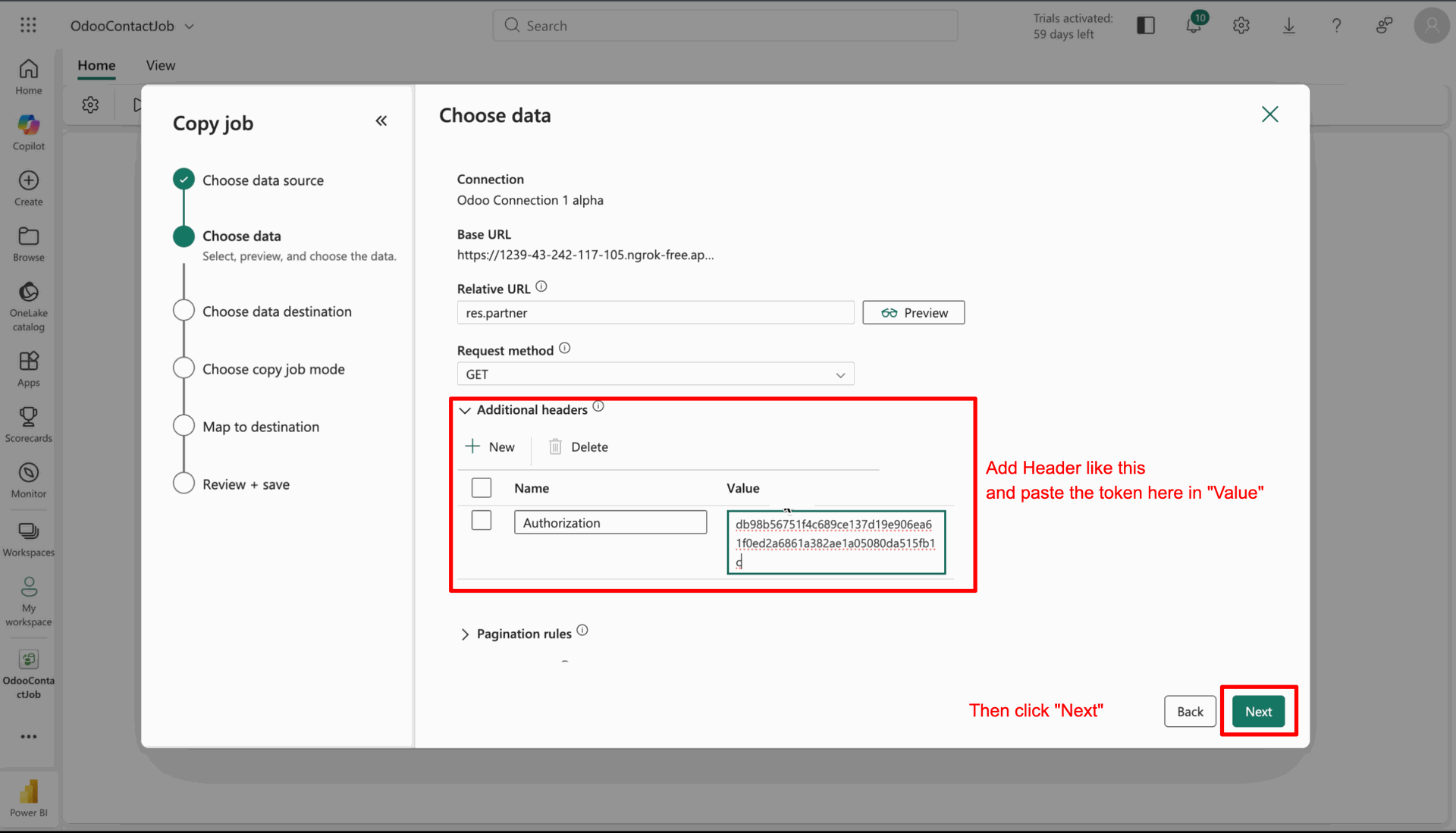Switch to the View tab
Image resolution: width=1456 pixels, height=833 pixels.
tap(160, 65)
